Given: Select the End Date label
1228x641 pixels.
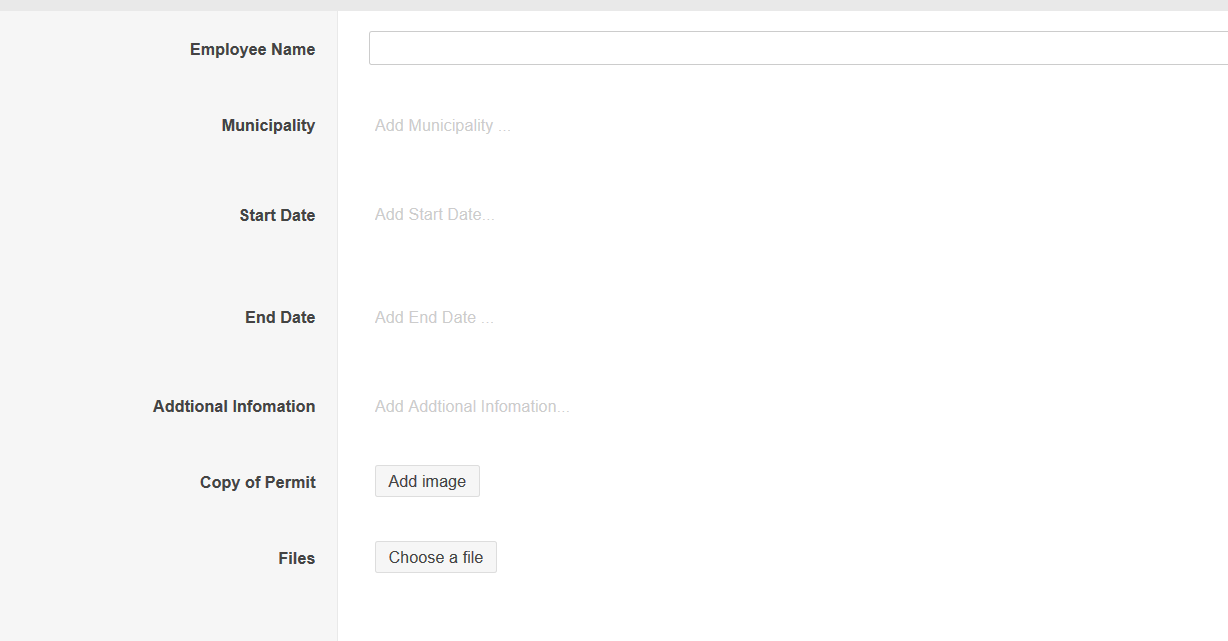Looking at the screenshot, I should (x=280, y=318).
